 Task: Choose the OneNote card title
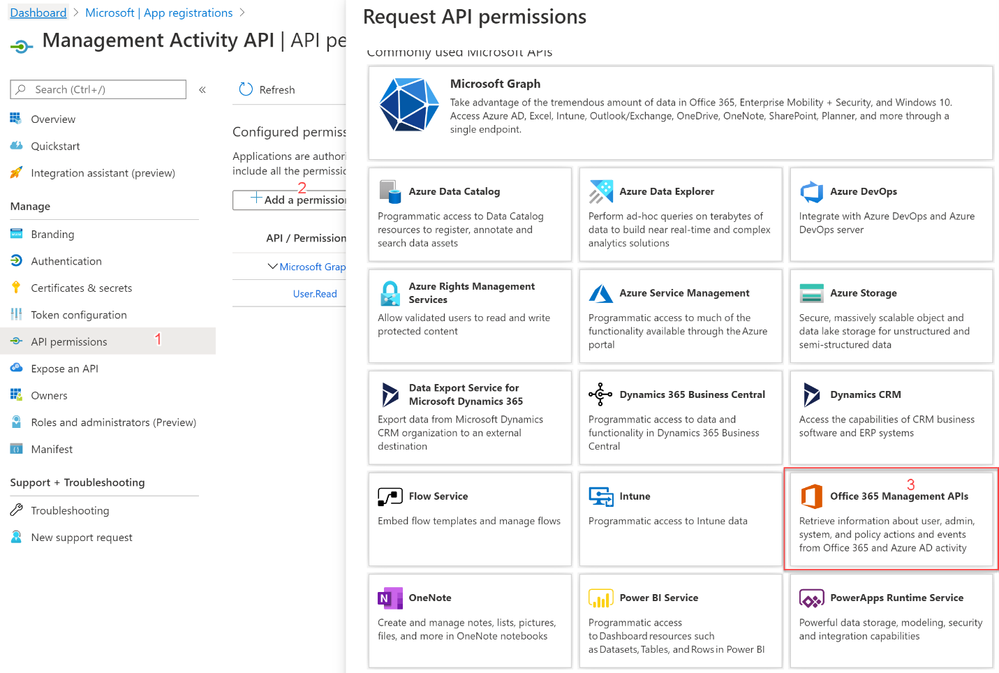430,597
